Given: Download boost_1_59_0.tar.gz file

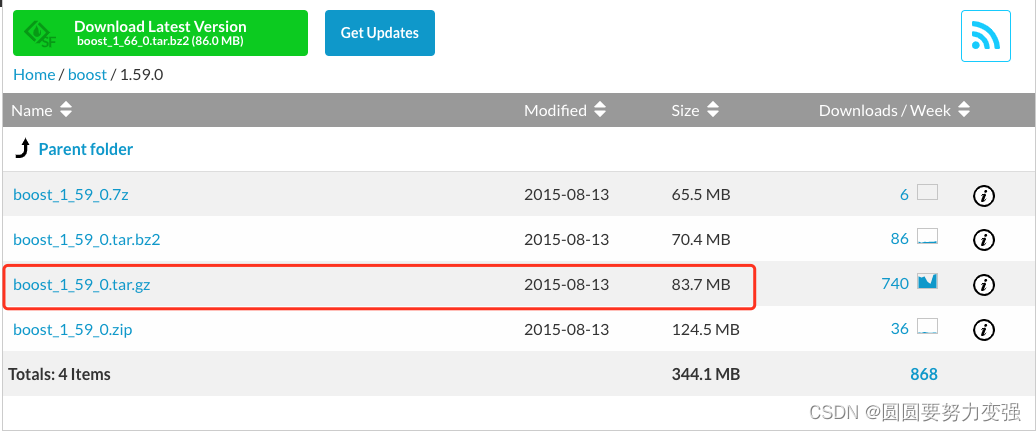Looking at the screenshot, I should [82, 285].
